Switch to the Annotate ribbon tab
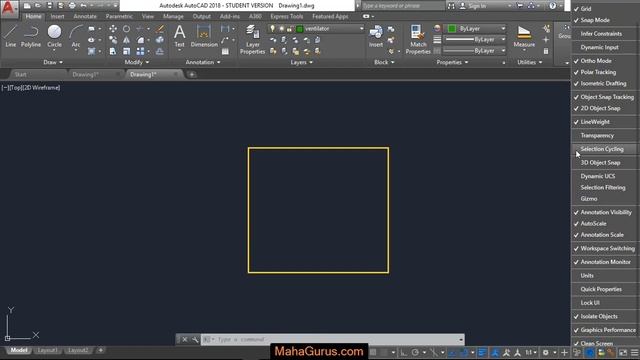This screenshot has height=360, width=640. pos(85,16)
